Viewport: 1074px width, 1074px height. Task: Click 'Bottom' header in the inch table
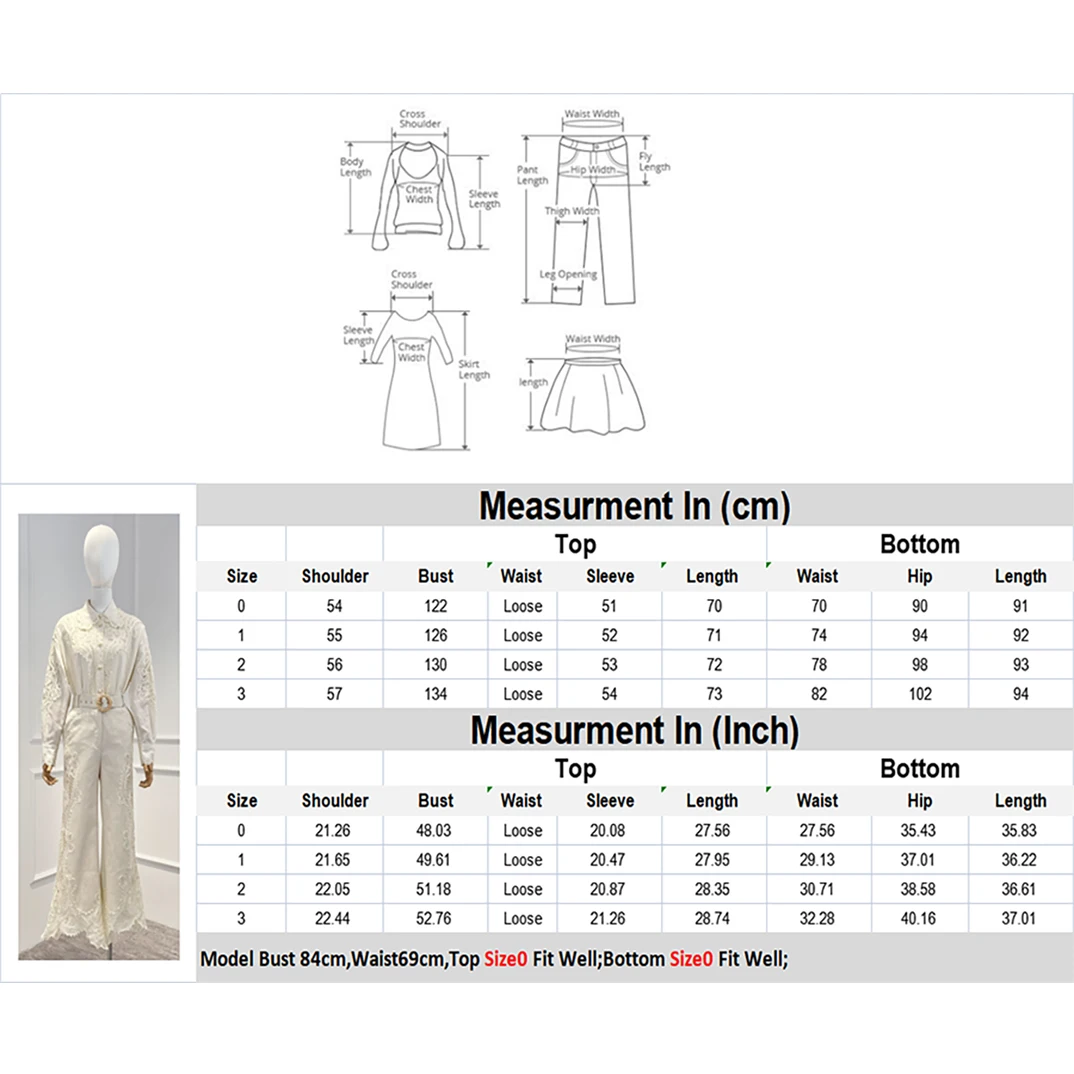[x=920, y=769]
